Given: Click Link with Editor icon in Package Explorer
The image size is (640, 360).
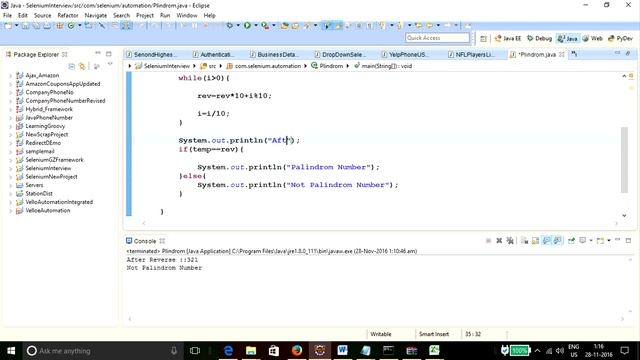Looking at the screenshot, I should coord(82,66).
